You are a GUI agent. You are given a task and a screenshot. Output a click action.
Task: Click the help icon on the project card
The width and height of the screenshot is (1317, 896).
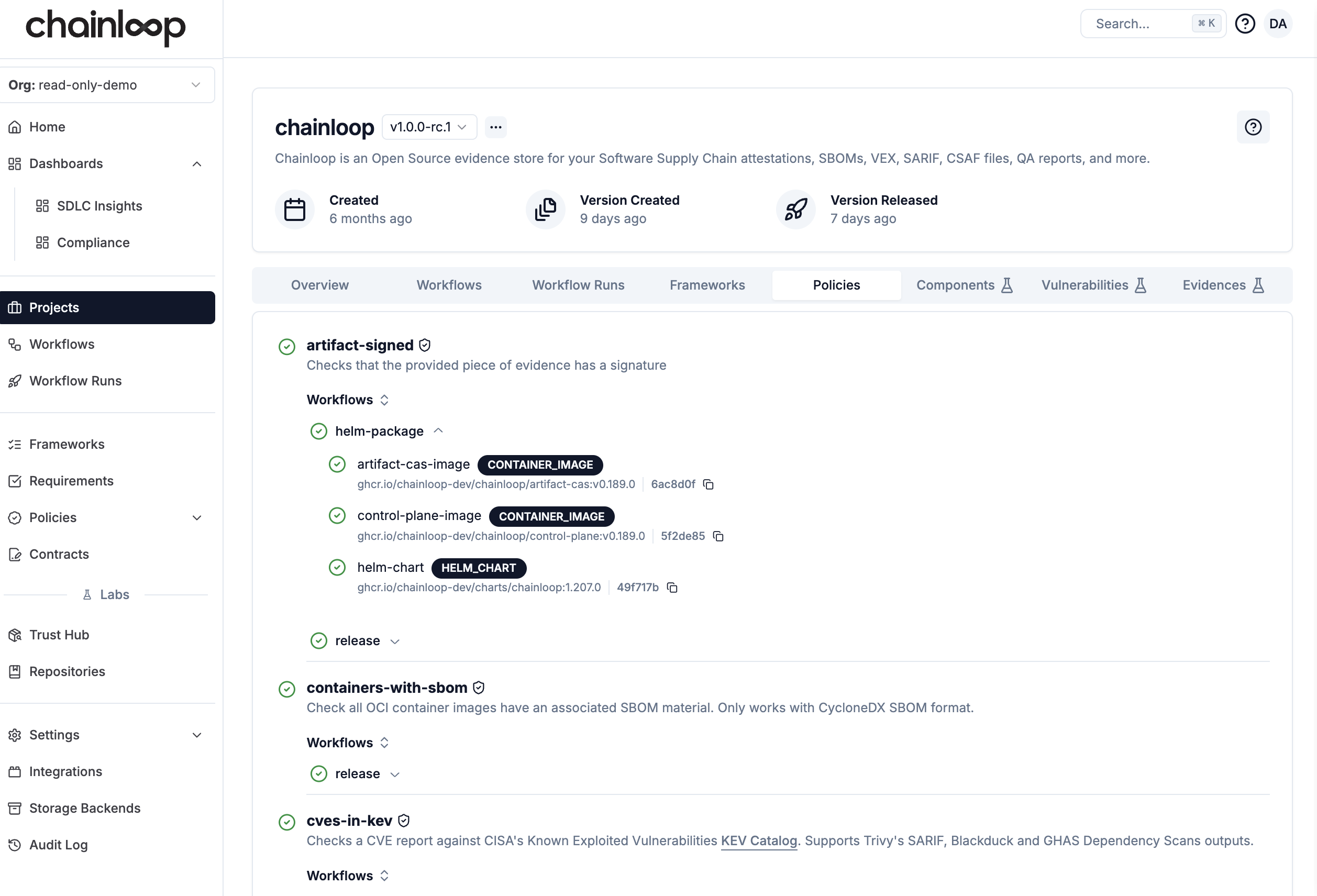coord(1253,127)
